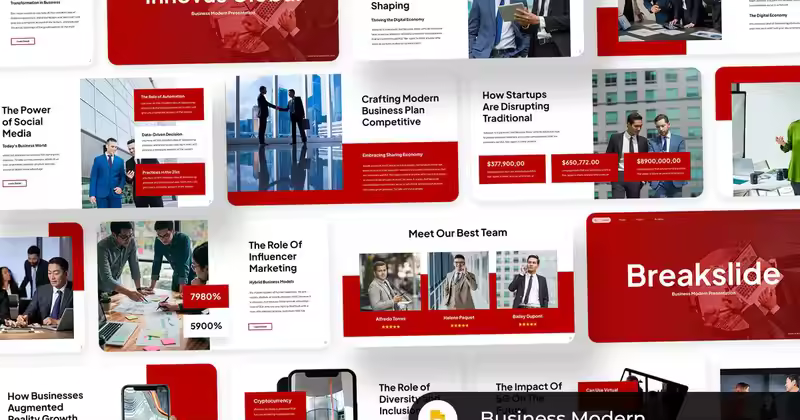Select the $377,900,00 red stat box
The height and width of the screenshot is (420, 800).
tap(512, 169)
